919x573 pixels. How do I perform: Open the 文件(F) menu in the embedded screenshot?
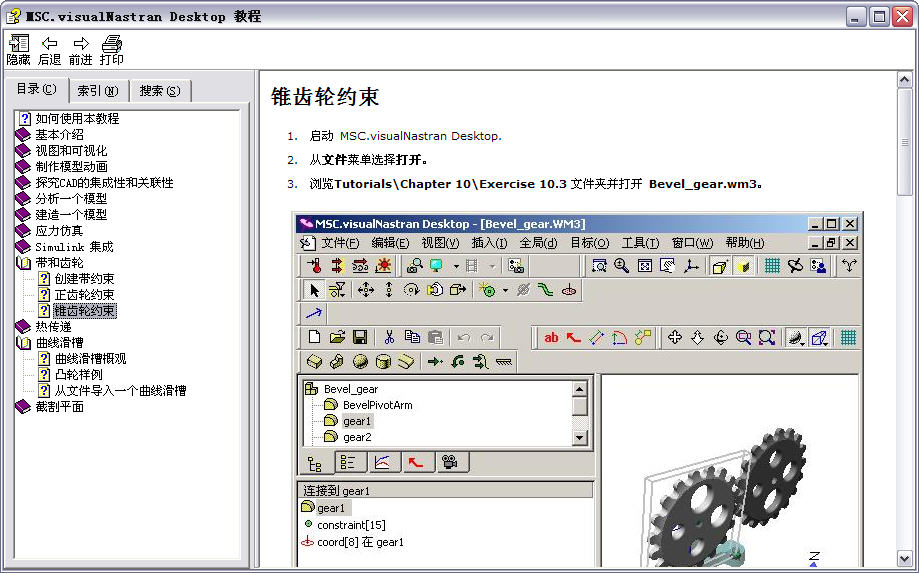point(340,243)
